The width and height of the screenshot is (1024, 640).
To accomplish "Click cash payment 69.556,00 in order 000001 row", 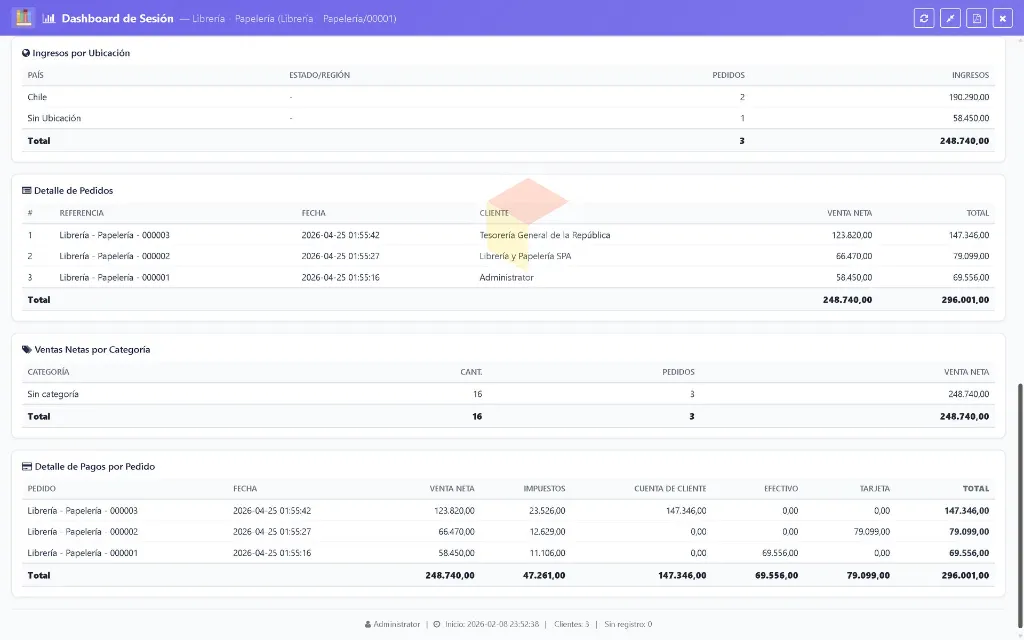I will coord(780,553).
